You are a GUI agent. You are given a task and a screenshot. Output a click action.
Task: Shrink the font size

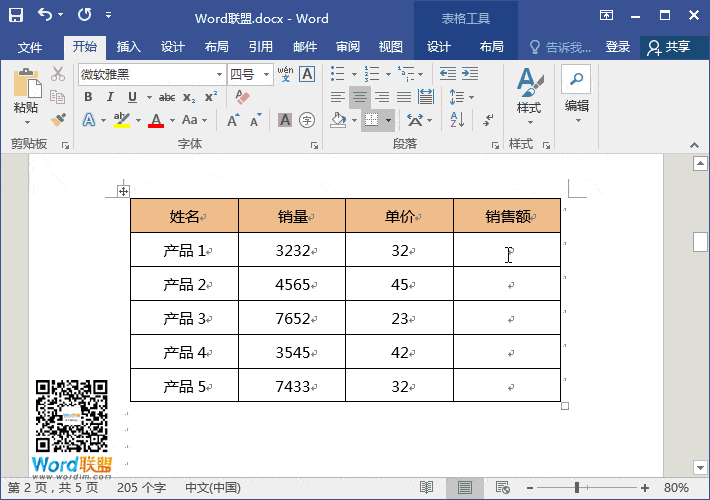(x=256, y=120)
